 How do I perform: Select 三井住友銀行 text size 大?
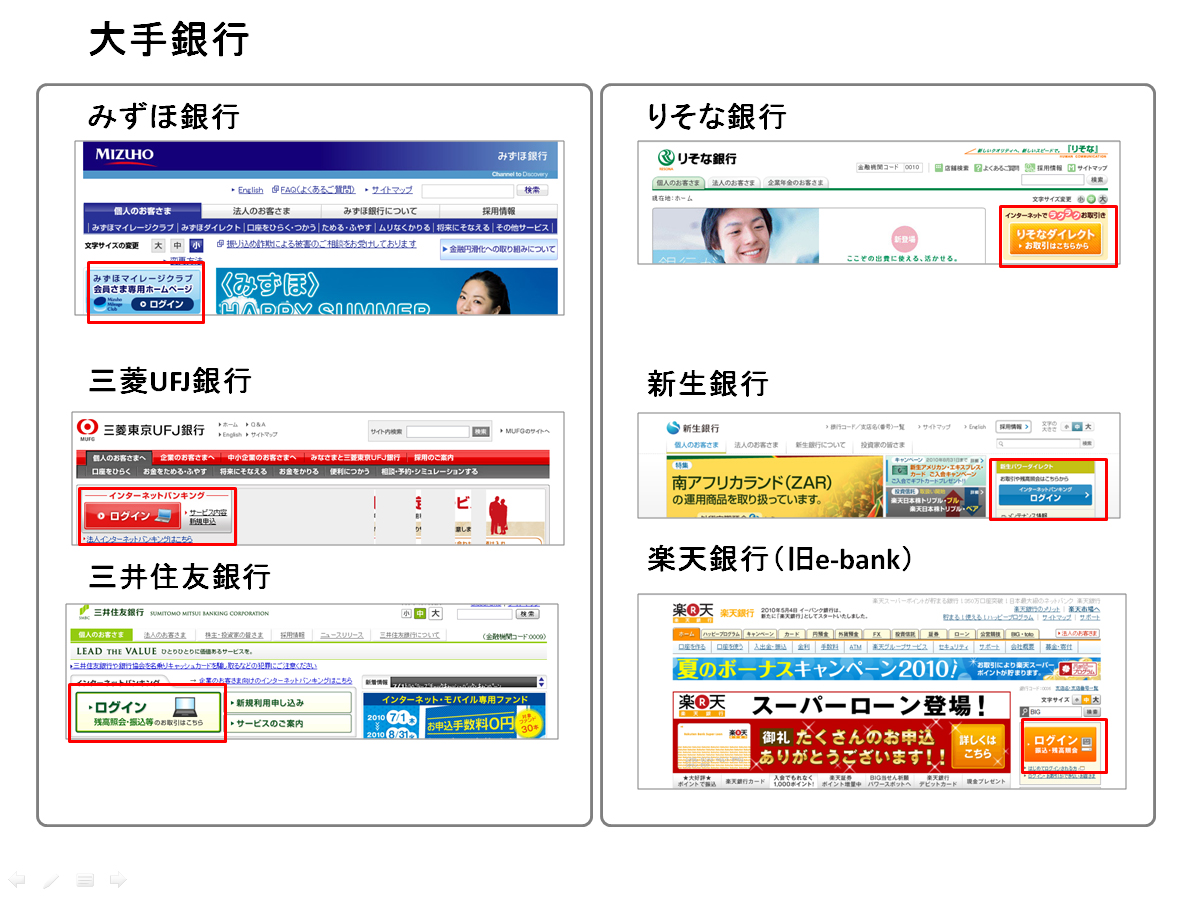[435, 613]
